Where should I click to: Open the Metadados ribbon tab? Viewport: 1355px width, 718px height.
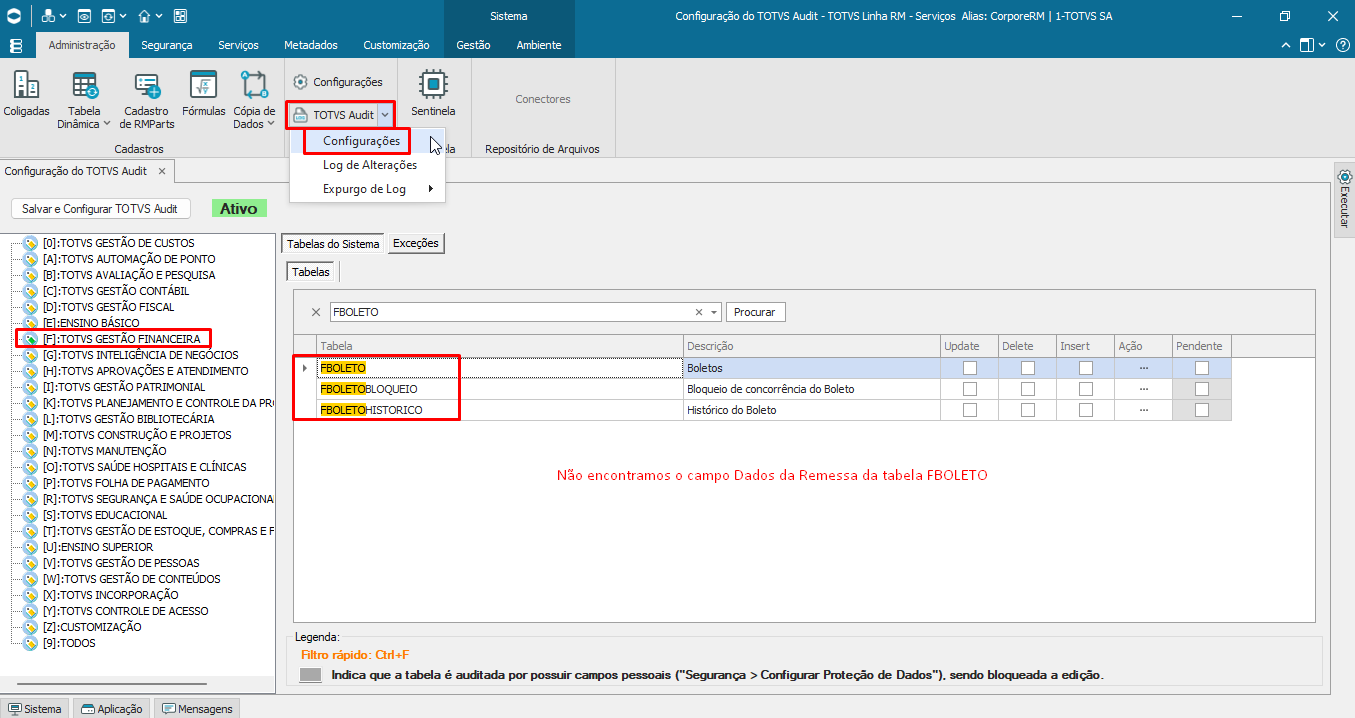pyautogui.click(x=310, y=45)
